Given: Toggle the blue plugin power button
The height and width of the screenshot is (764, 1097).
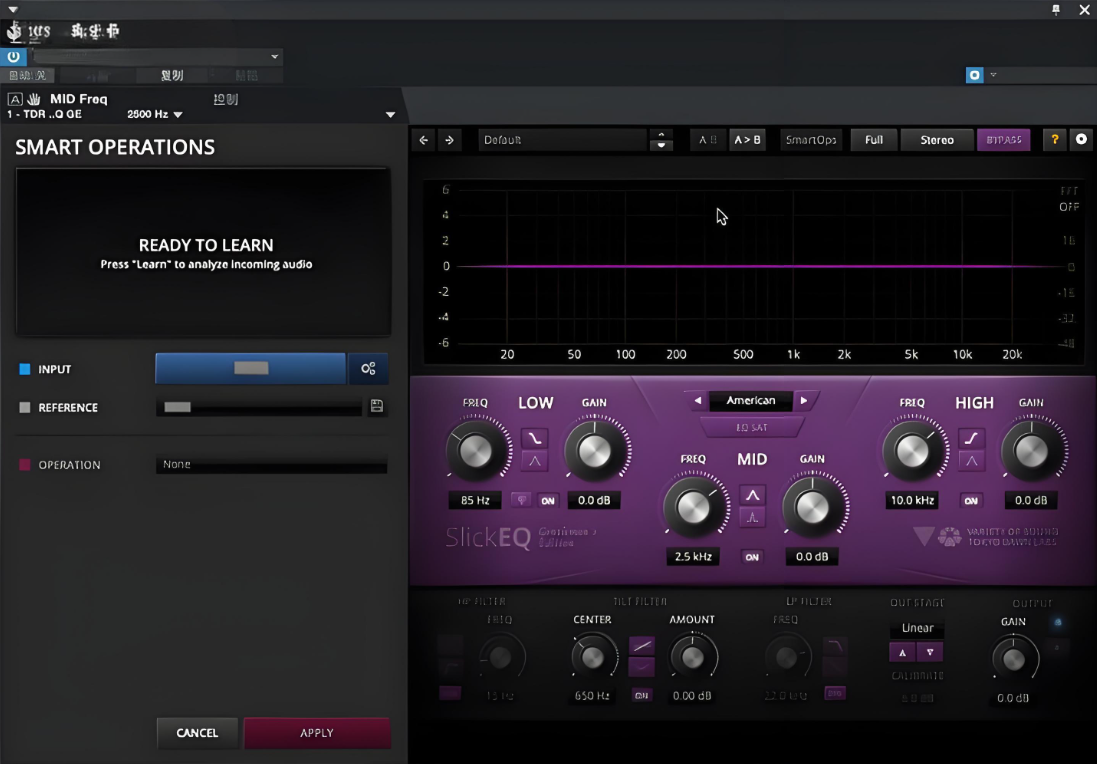Looking at the screenshot, I should coord(13,57).
